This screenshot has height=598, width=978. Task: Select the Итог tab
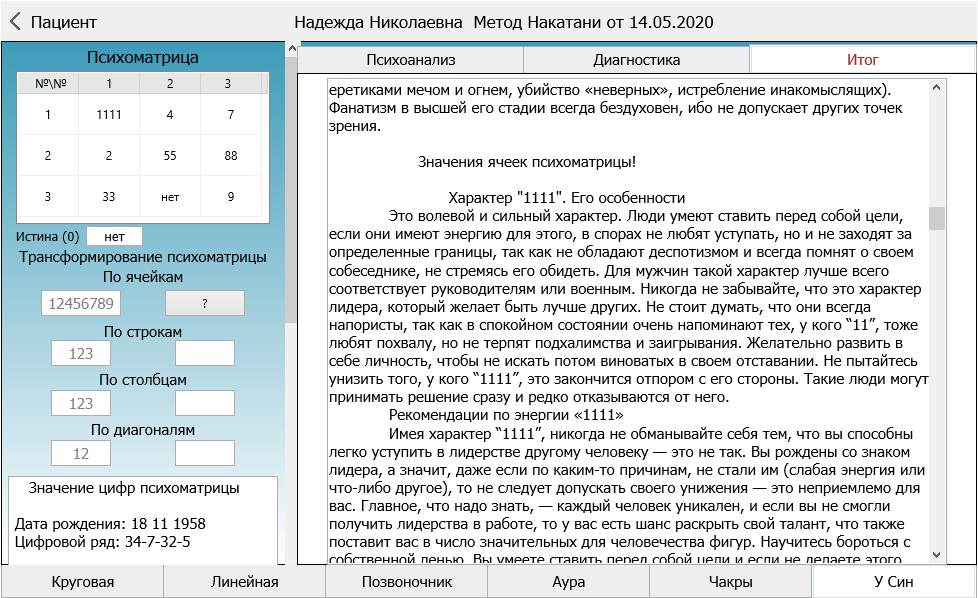pyautogui.click(x=862, y=60)
